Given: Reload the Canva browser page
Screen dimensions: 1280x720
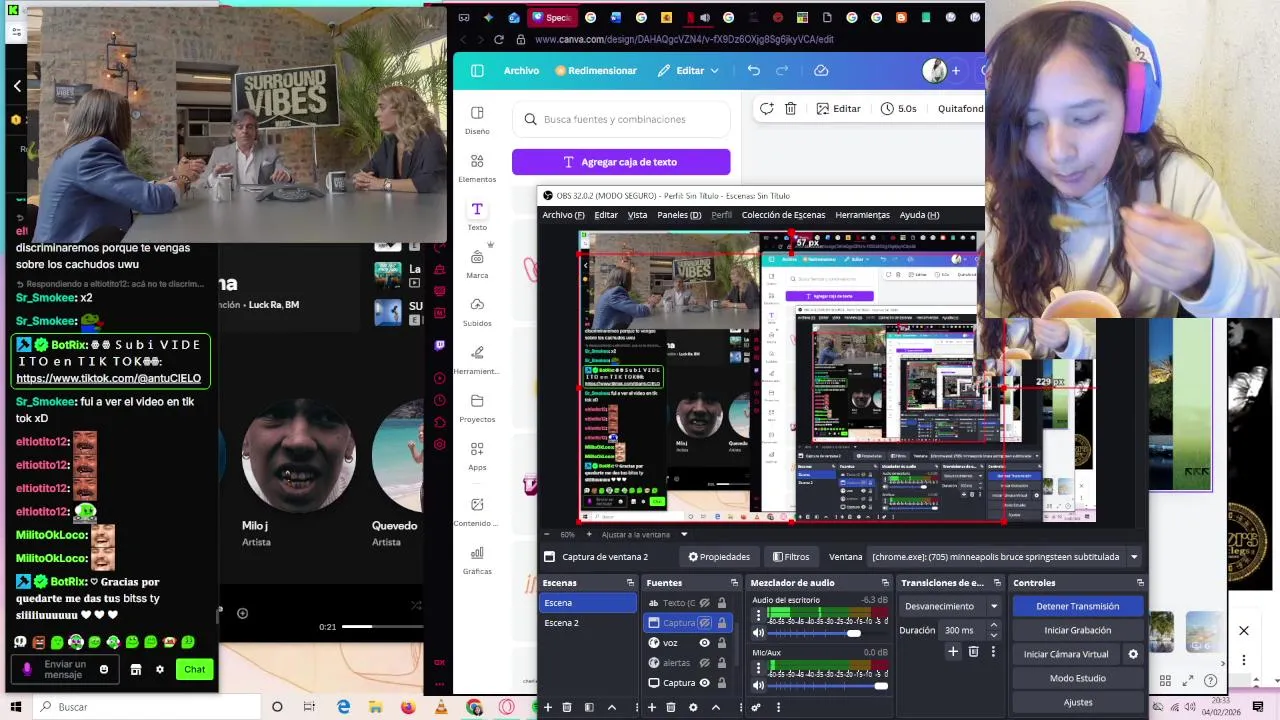Looking at the screenshot, I should pos(498,39).
